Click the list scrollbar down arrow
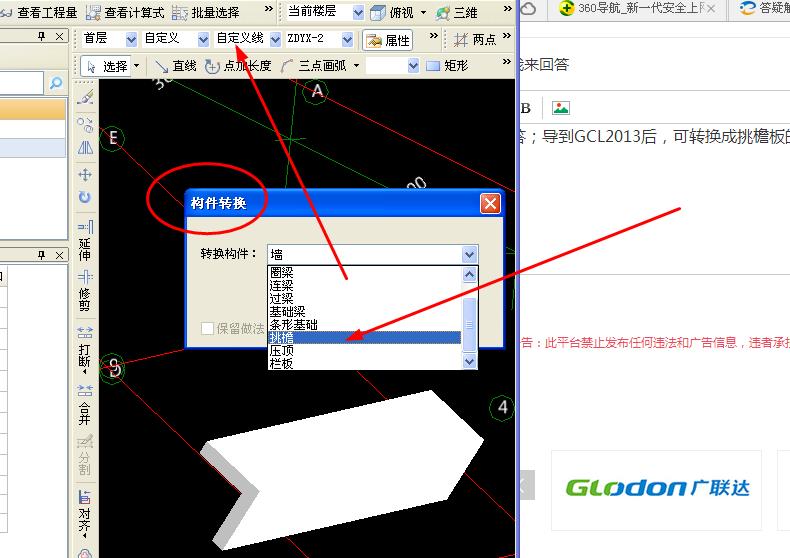 coord(469,361)
